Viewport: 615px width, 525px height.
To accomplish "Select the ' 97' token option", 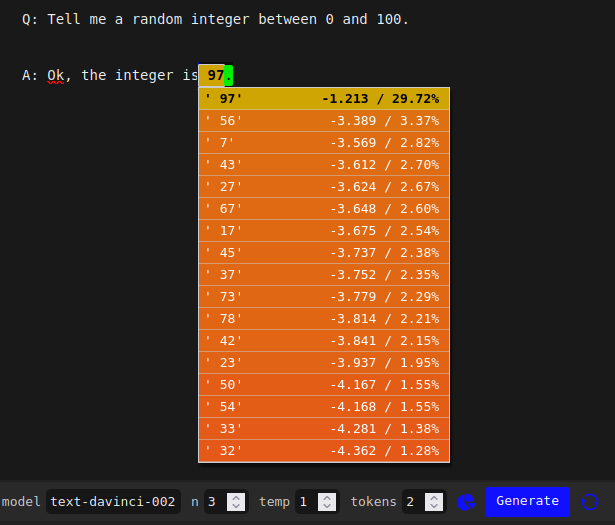I will (324, 99).
